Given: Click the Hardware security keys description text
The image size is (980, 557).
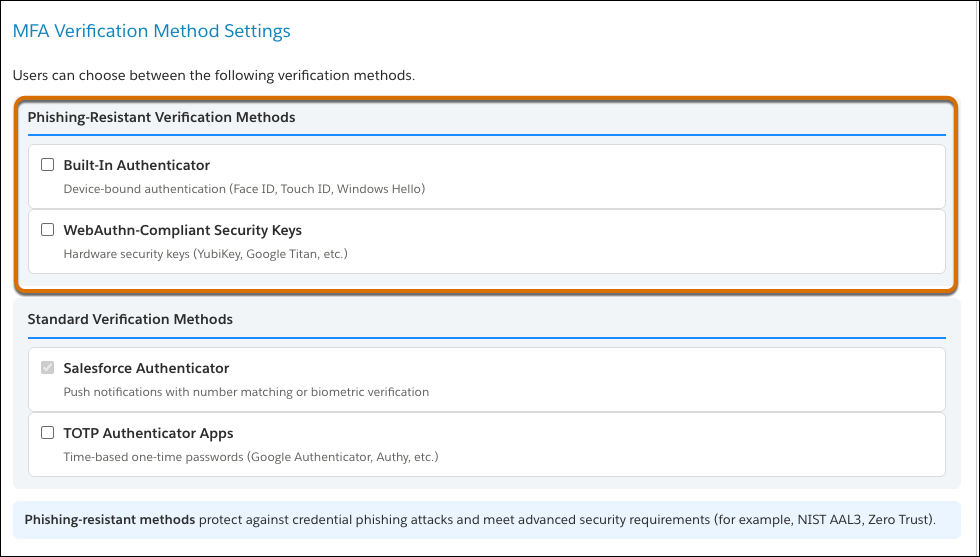Looking at the screenshot, I should [x=206, y=254].
